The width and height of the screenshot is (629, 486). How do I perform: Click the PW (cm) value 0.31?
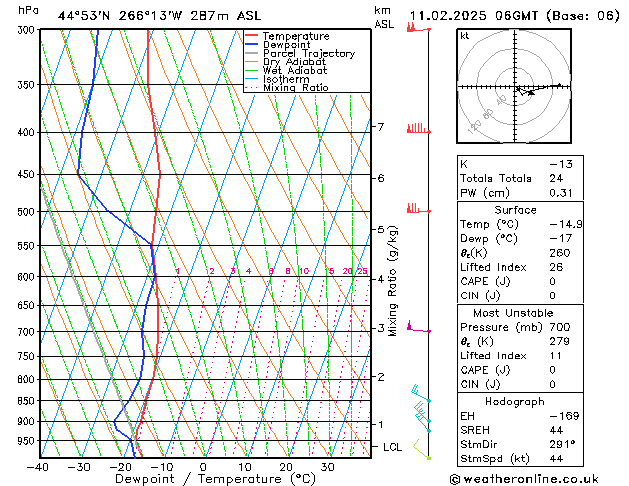point(561,193)
